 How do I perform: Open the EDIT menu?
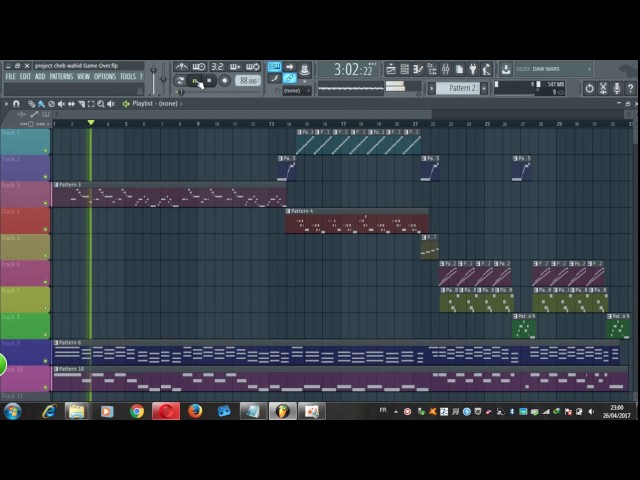25,77
